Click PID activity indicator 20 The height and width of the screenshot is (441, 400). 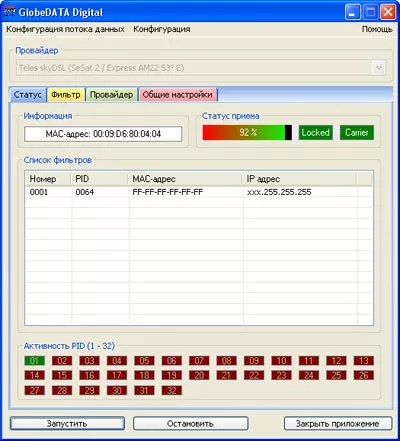[199, 375]
